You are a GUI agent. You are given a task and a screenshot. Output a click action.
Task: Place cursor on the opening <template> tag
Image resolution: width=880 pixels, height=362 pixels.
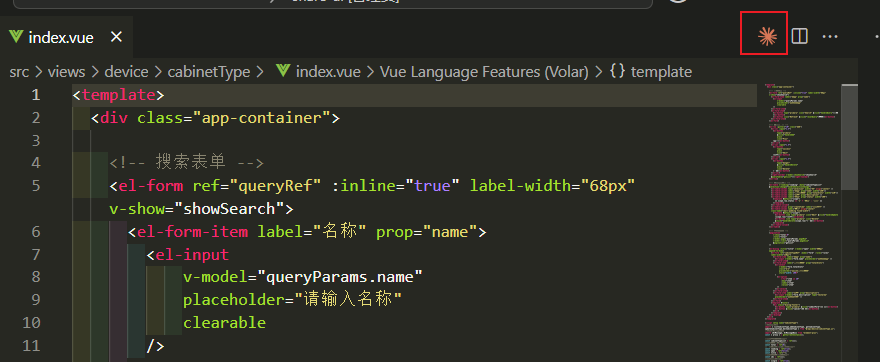click(118, 95)
